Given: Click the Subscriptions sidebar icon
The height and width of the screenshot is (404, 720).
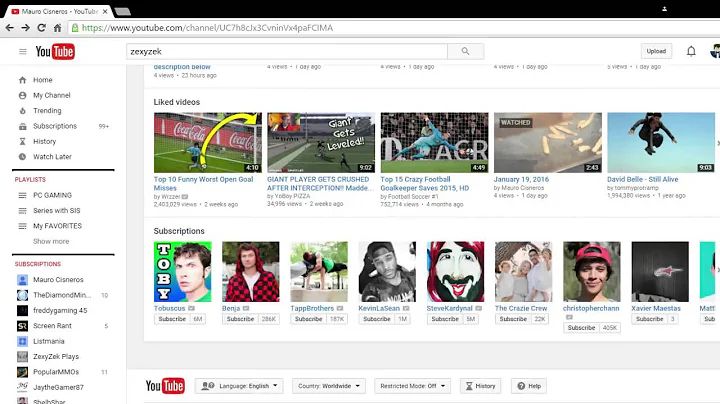Looking at the screenshot, I should [22, 126].
